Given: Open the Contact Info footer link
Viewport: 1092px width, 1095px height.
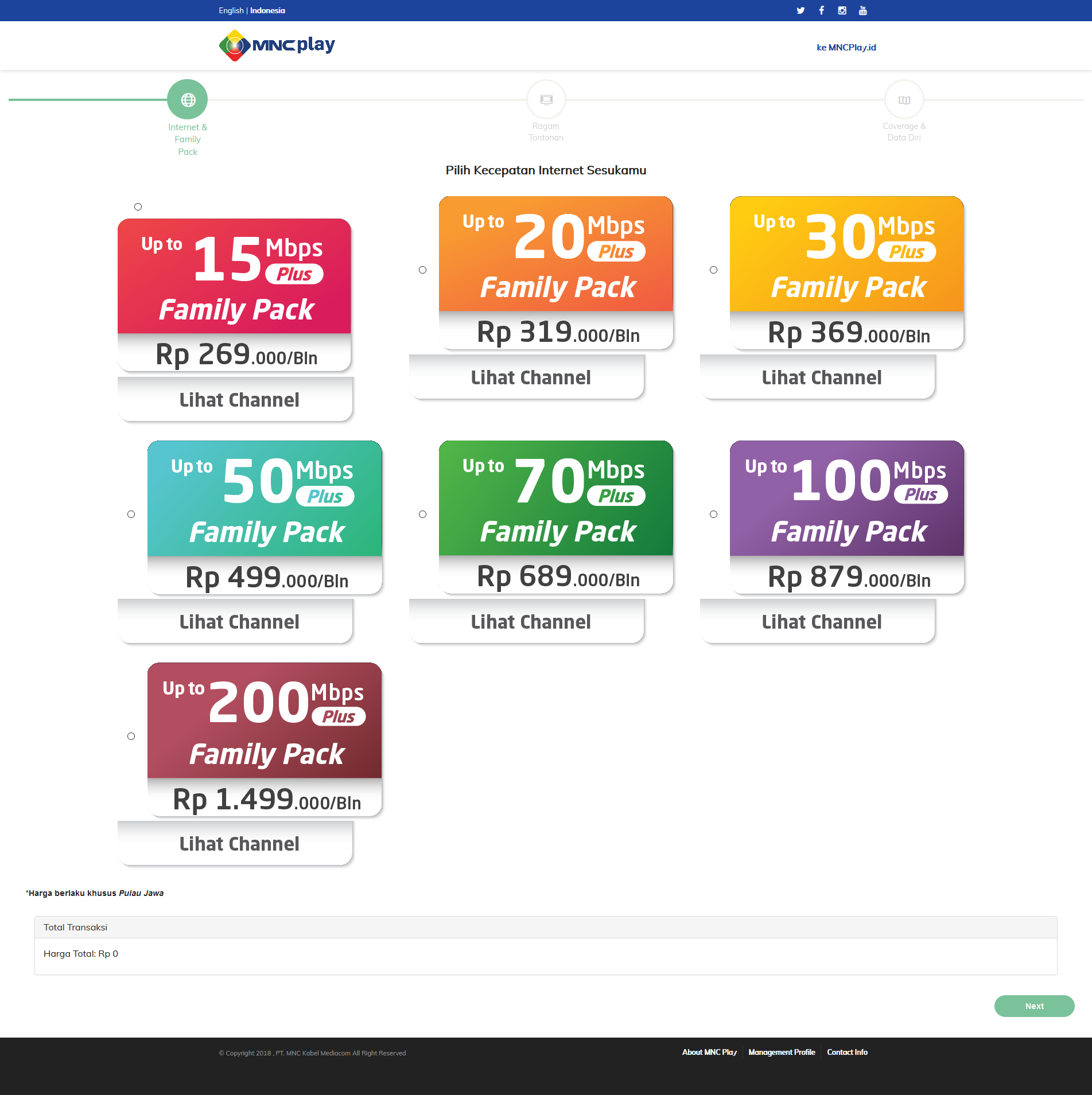Looking at the screenshot, I should click(x=847, y=1052).
